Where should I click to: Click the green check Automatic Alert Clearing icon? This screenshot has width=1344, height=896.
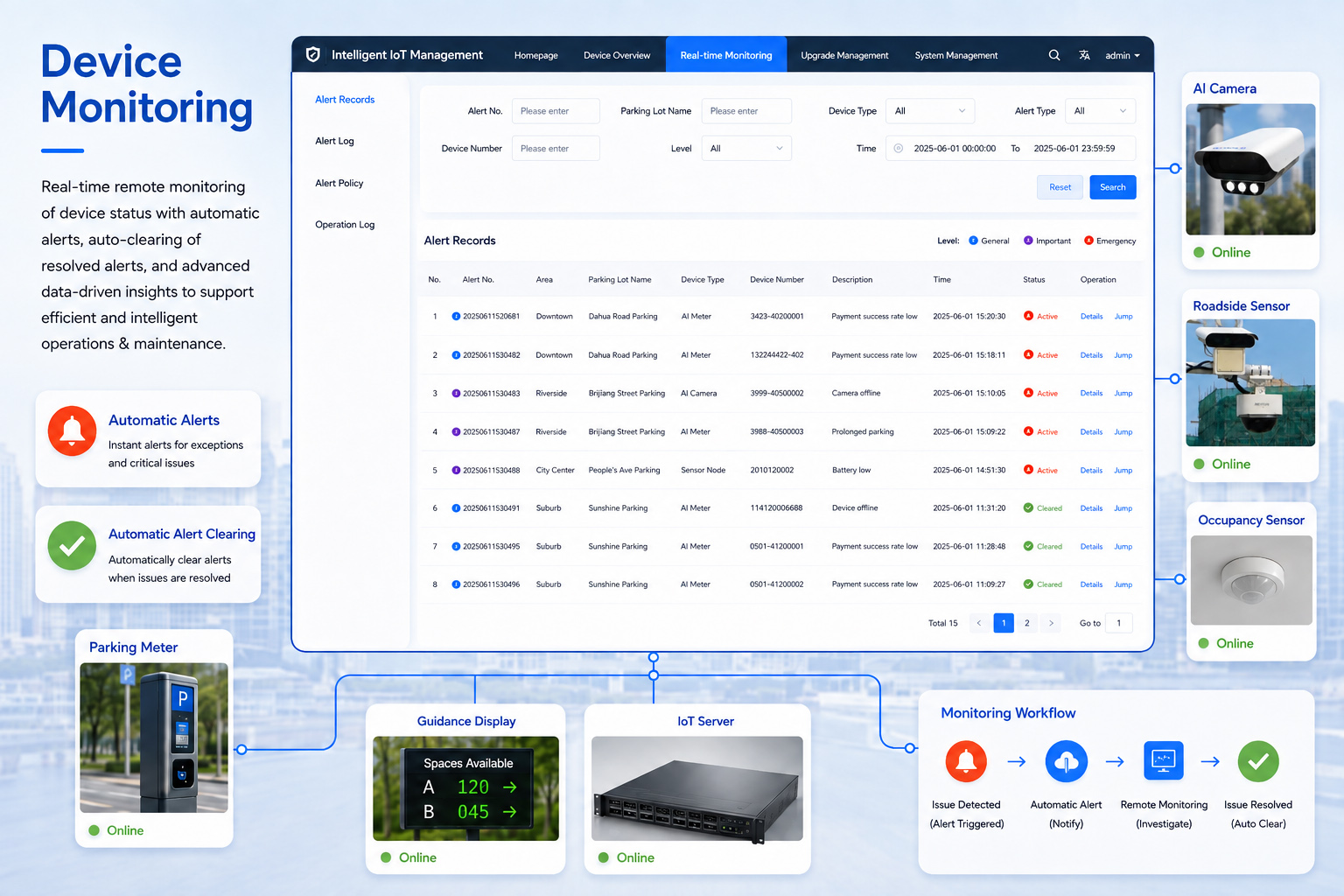click(72, 545)
